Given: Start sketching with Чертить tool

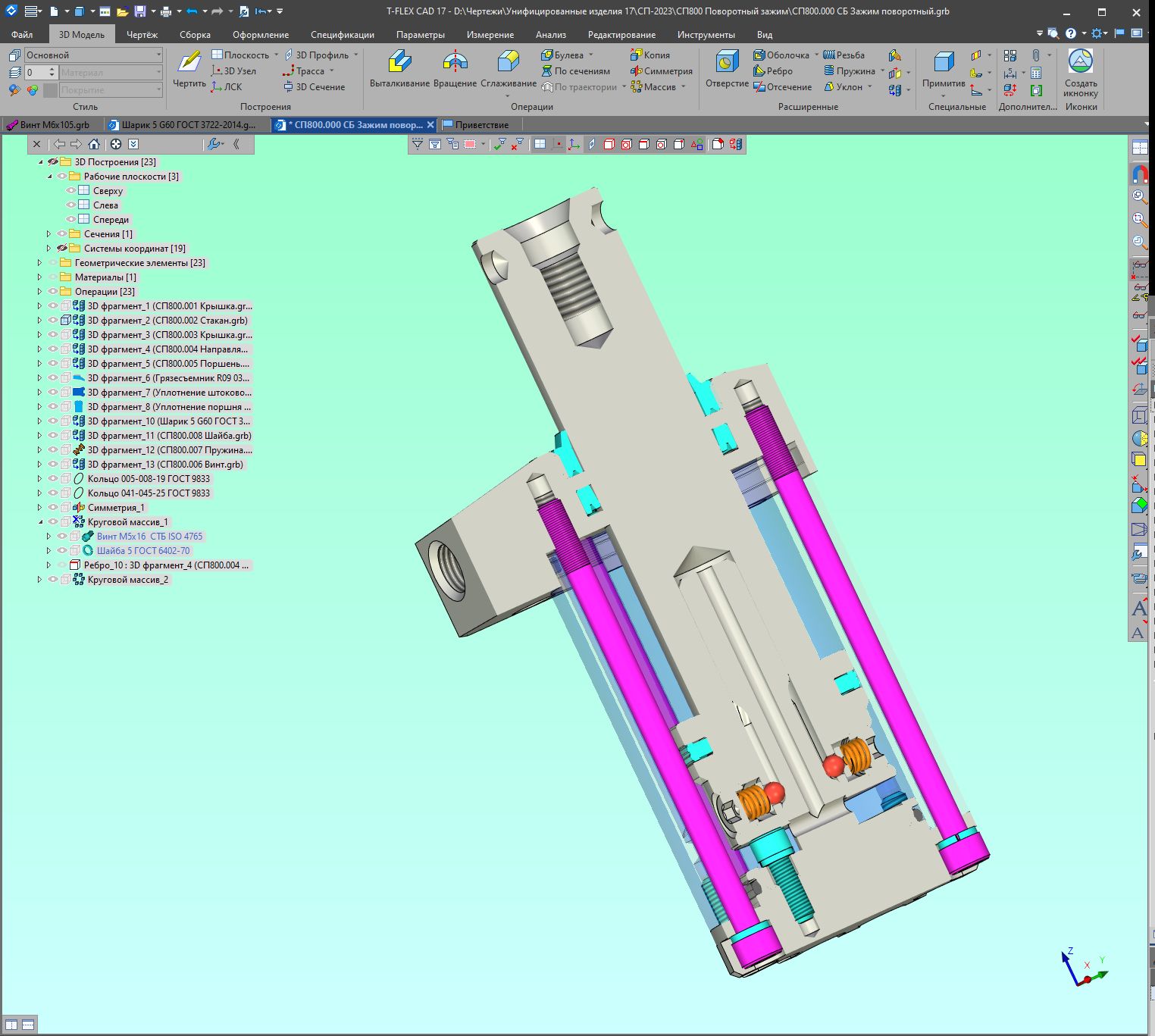Looking at the screenshot, I should 189,68.
